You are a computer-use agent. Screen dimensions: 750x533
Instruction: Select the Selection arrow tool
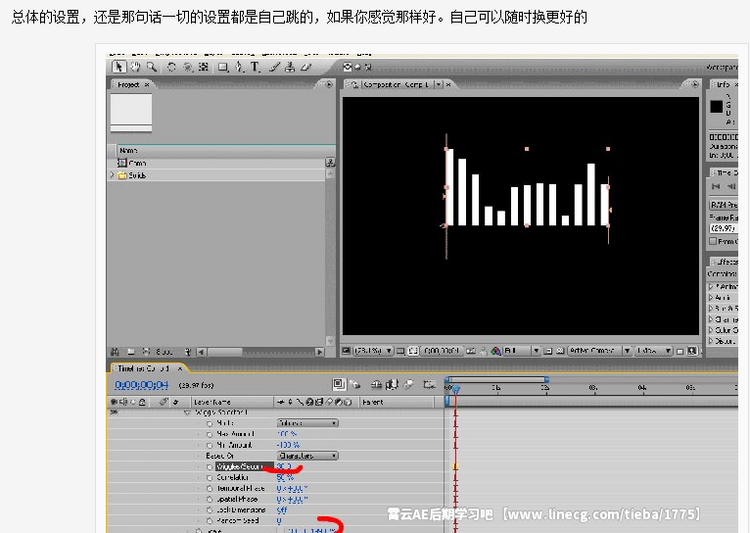click(x=119, y=67)
